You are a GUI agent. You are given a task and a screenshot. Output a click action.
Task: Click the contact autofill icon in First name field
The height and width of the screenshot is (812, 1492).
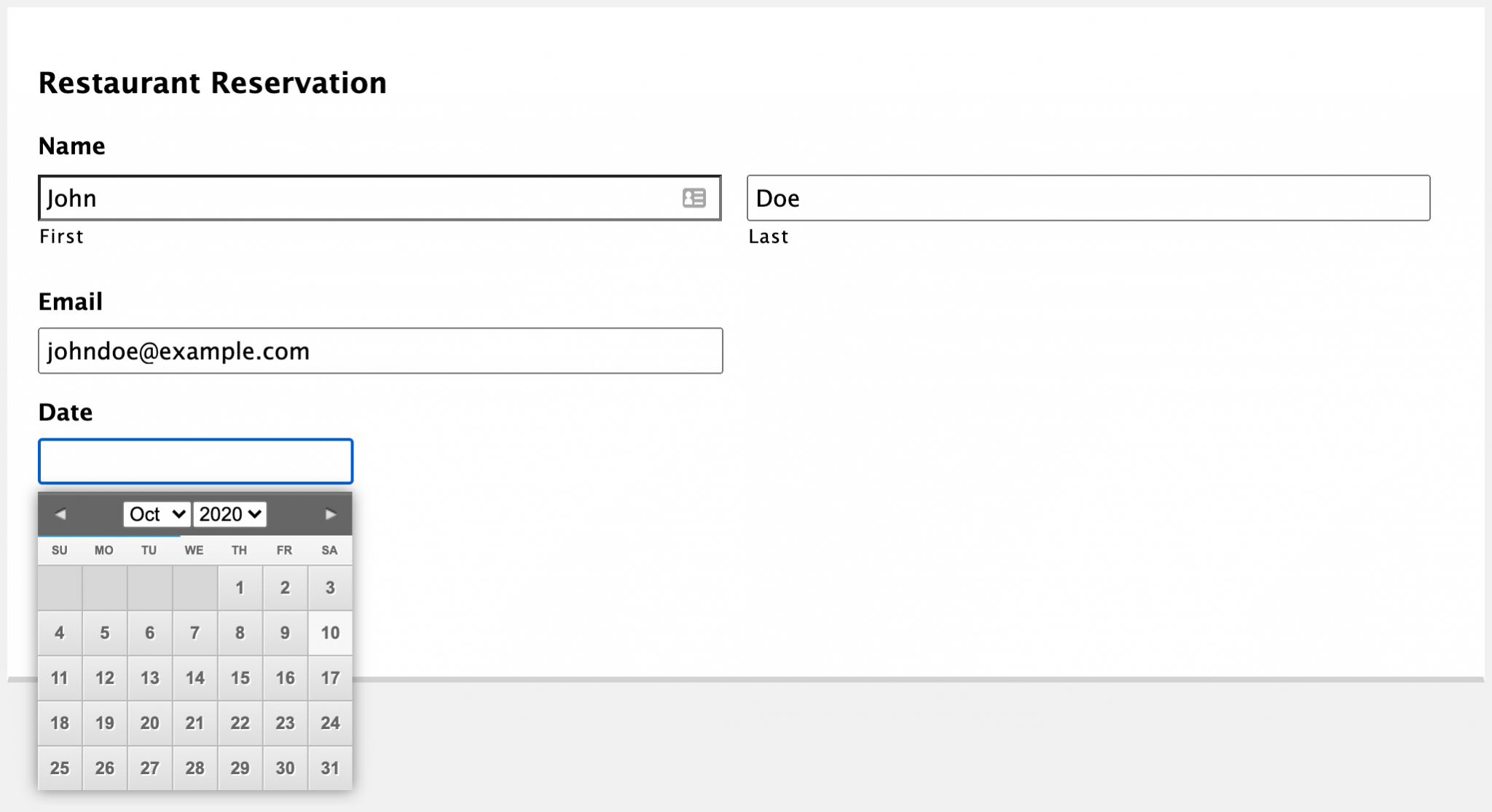(x=694, y=198)
